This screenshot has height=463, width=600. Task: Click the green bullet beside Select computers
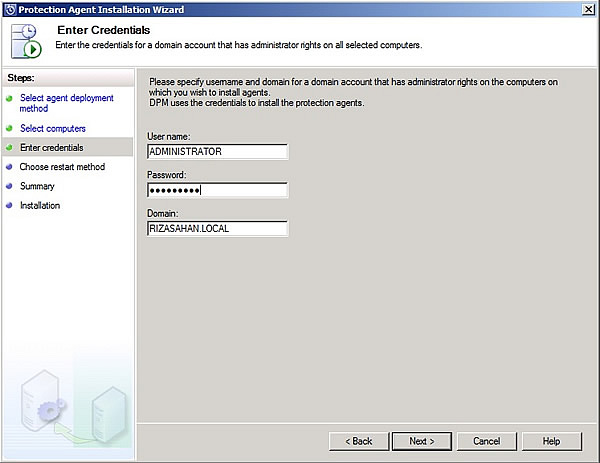(x=10, y=129)
